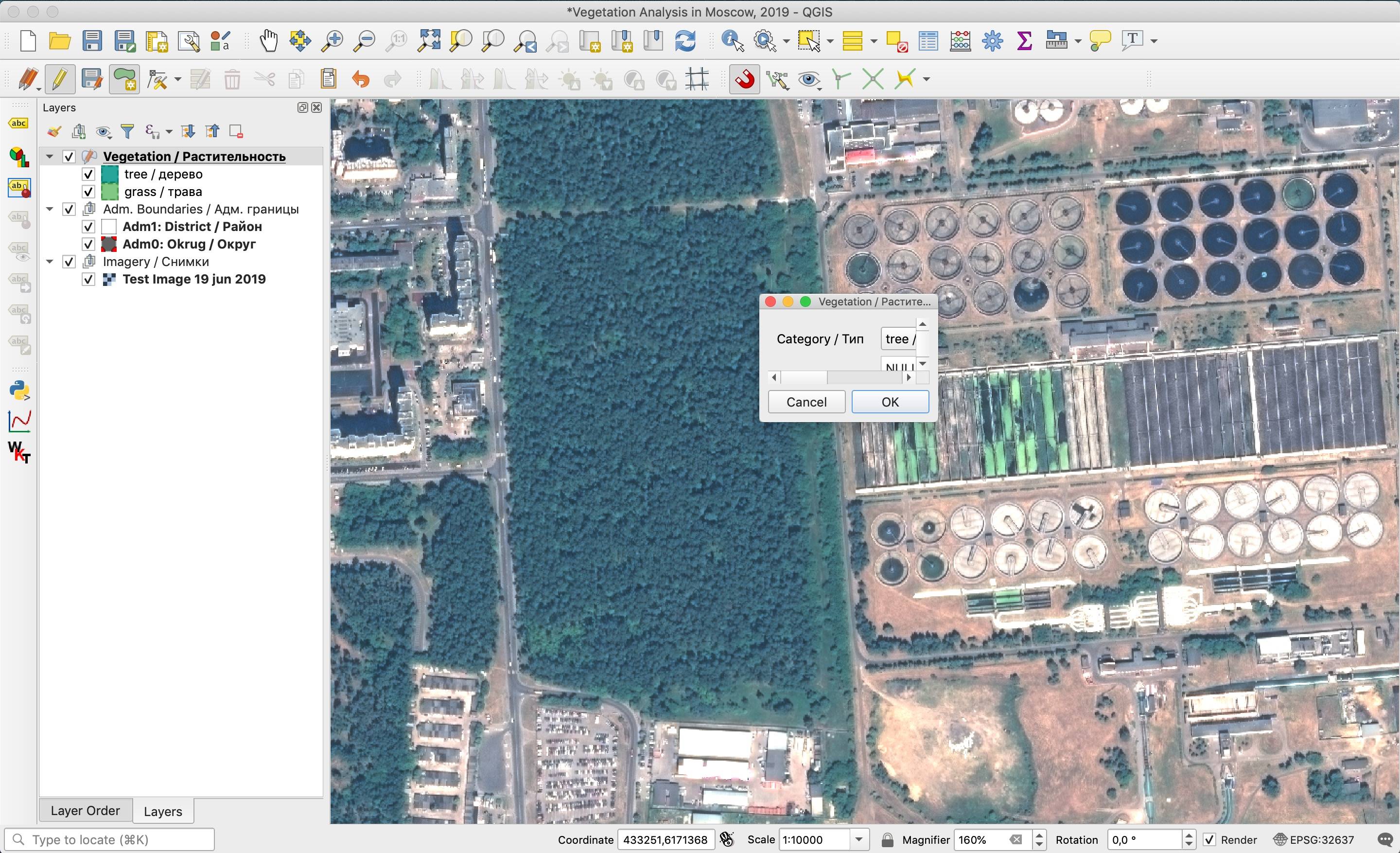The height and width of the screenshot is (853, 1400).
Task: Open the WKT plugin icon
Action: pyautogui.click(x=19, y=452)
